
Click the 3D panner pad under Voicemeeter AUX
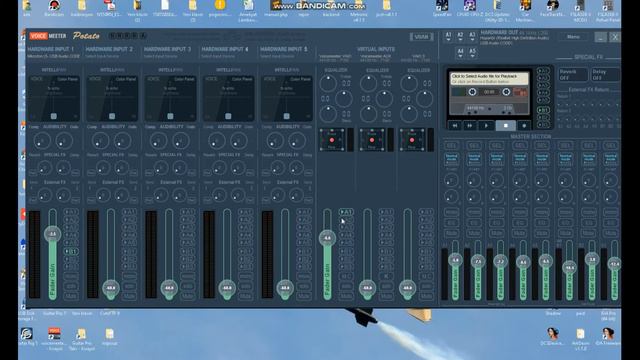(x=372, y=140)
